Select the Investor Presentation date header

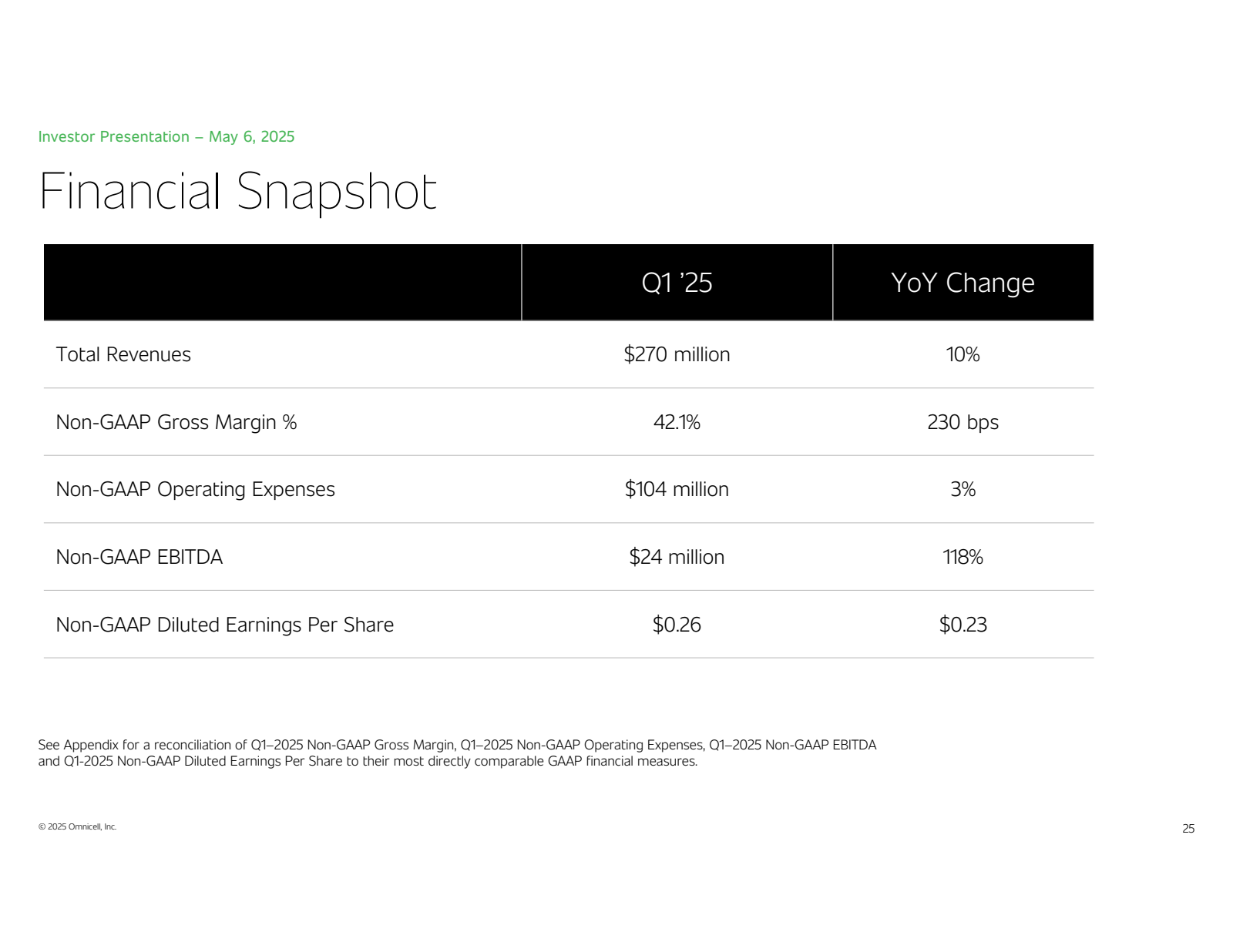point(166,136)
